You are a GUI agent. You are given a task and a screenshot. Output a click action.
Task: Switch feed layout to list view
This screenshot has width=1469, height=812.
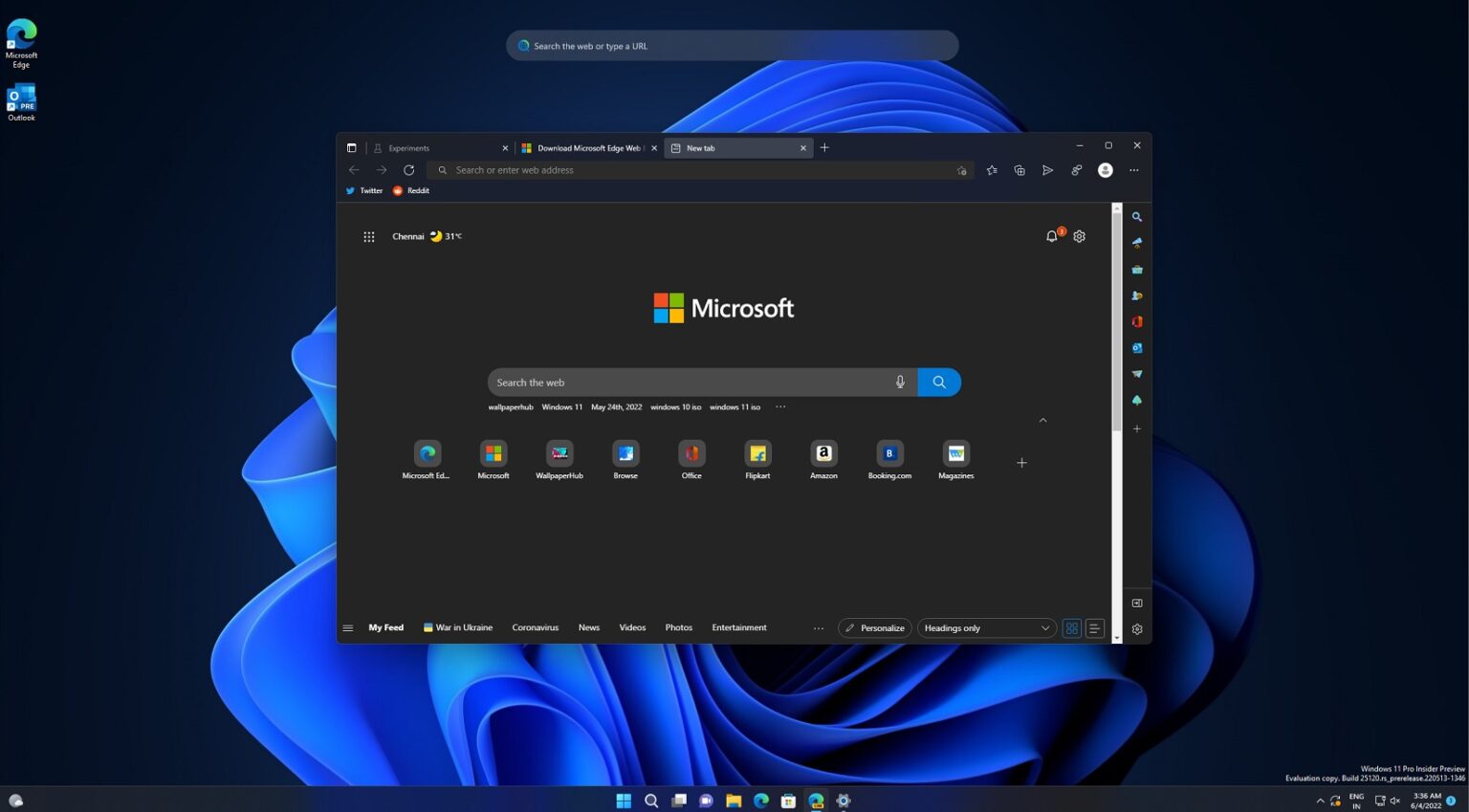[x=1094, y=628]
